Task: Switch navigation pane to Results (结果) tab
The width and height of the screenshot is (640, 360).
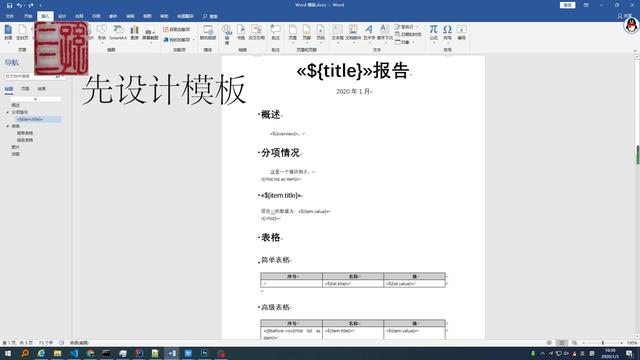Action: tap(42, 89)
